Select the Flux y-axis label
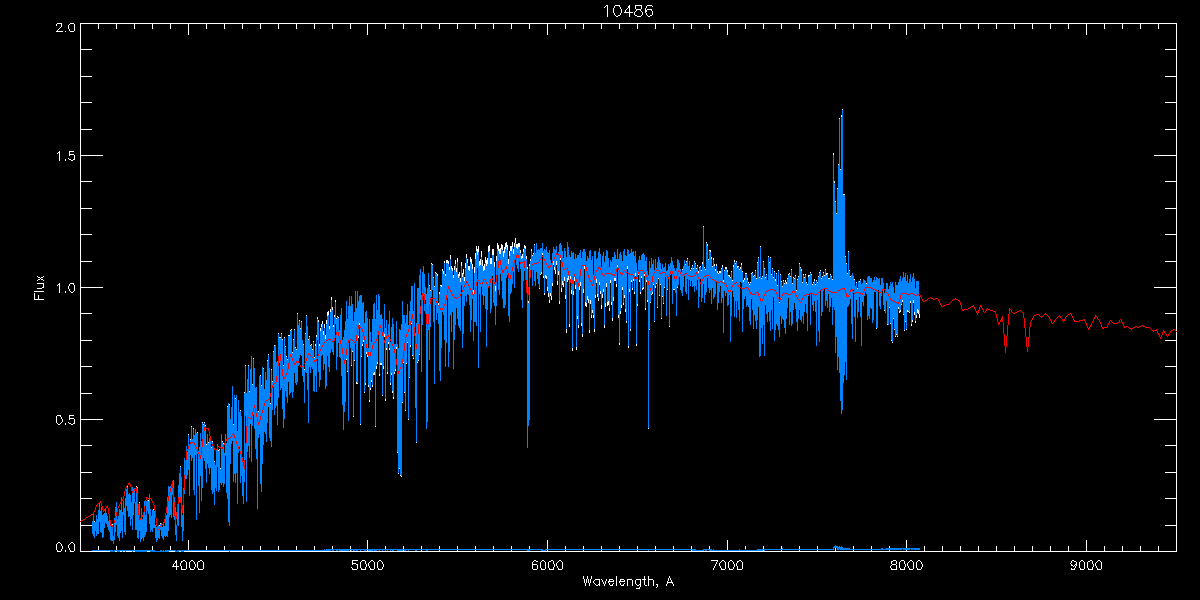 click(40, 288)
